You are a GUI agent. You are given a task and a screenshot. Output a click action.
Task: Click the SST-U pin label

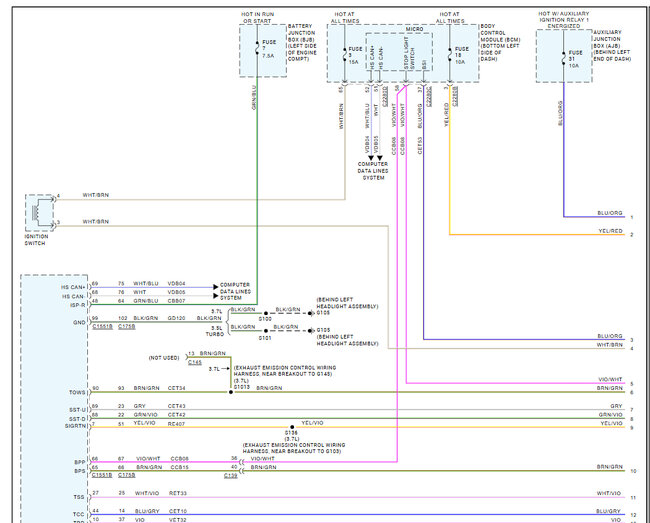[77, 410]
